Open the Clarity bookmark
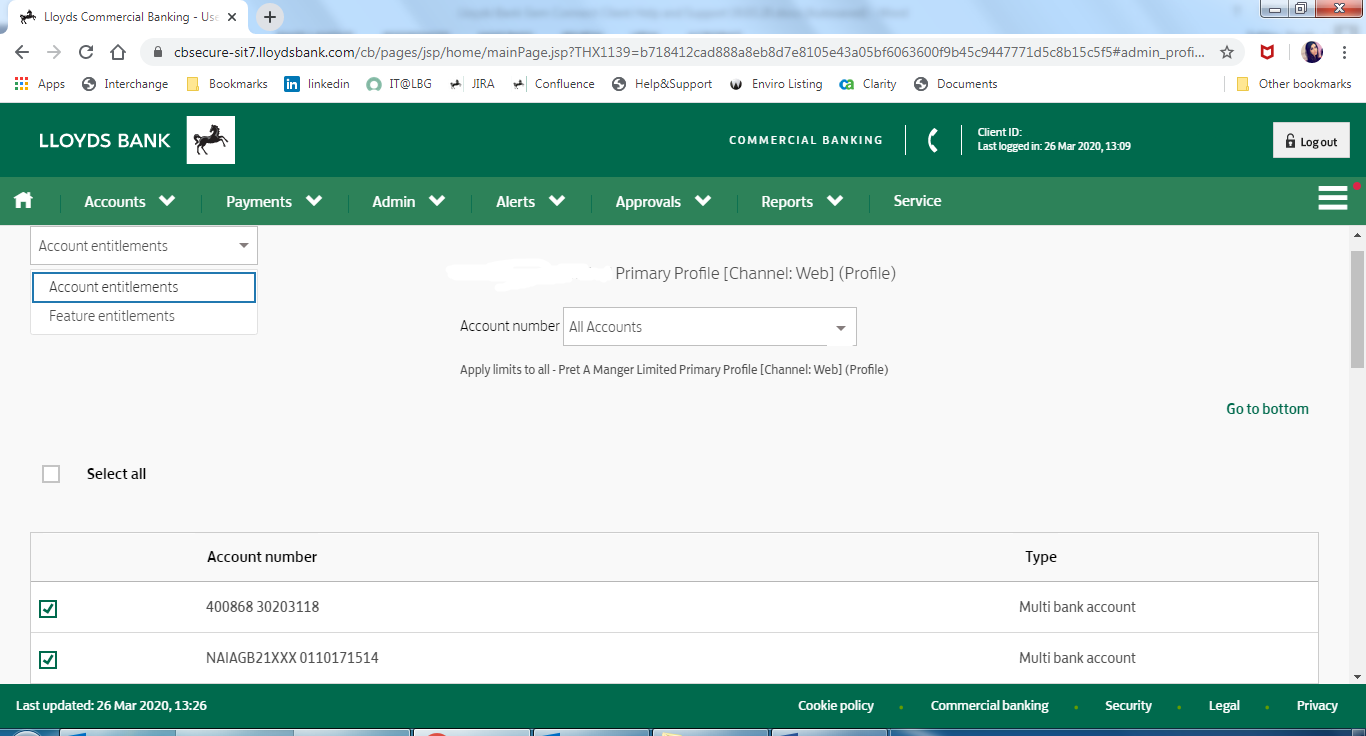This screenshot has height=736, width=1366. [x=868, y=84]
